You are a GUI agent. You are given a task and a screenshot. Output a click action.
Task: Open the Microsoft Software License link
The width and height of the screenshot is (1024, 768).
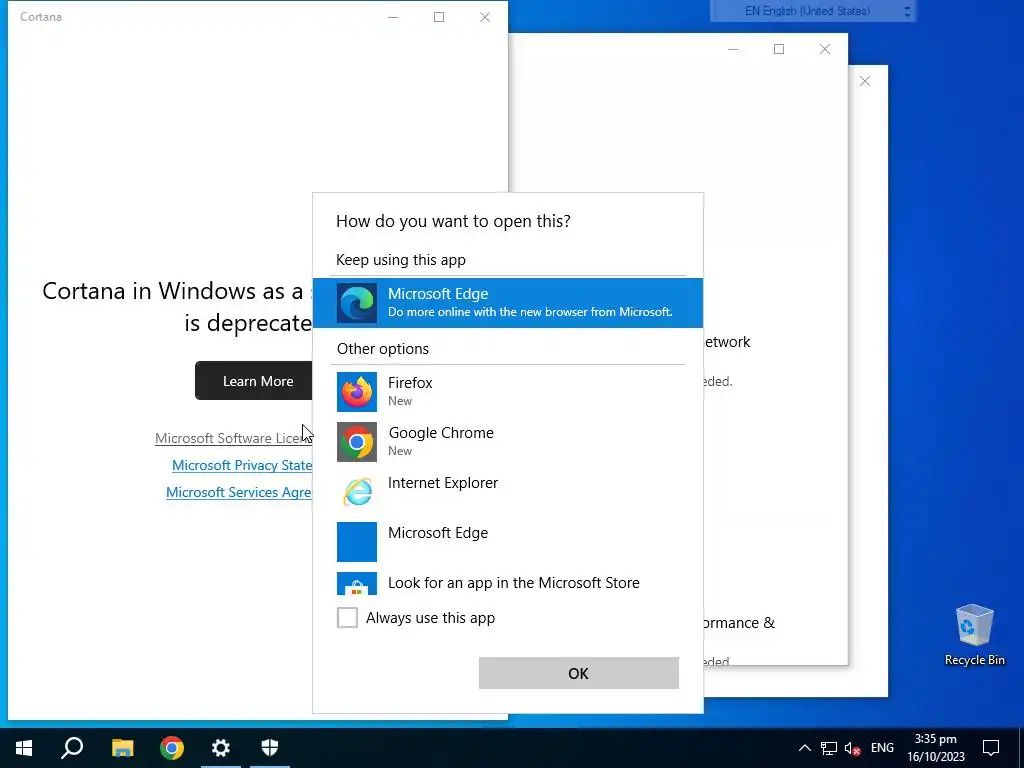pos(233,438)
